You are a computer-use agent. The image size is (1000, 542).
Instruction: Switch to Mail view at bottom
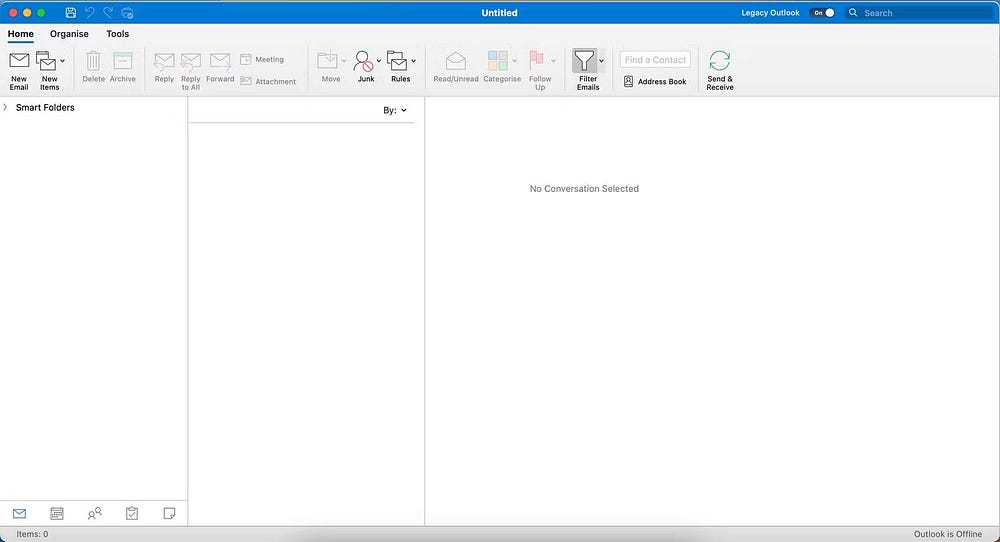click(x=19, y=513)
